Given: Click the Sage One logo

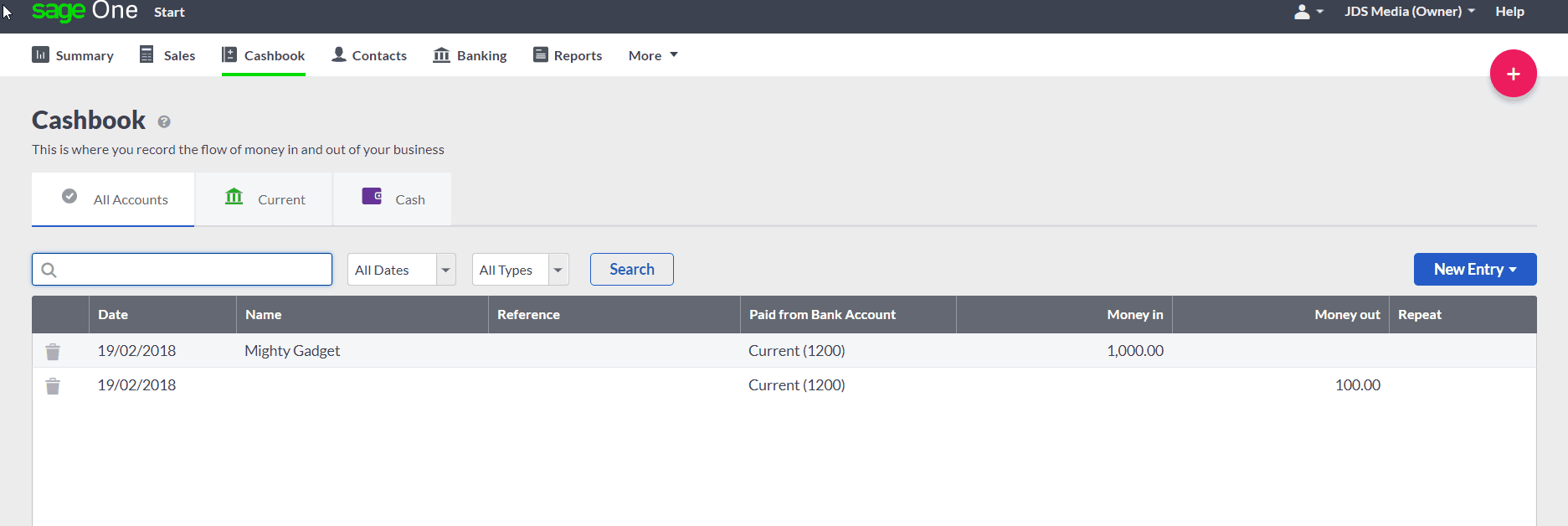Looking at the screenshot, I should [x=84, y=12].
